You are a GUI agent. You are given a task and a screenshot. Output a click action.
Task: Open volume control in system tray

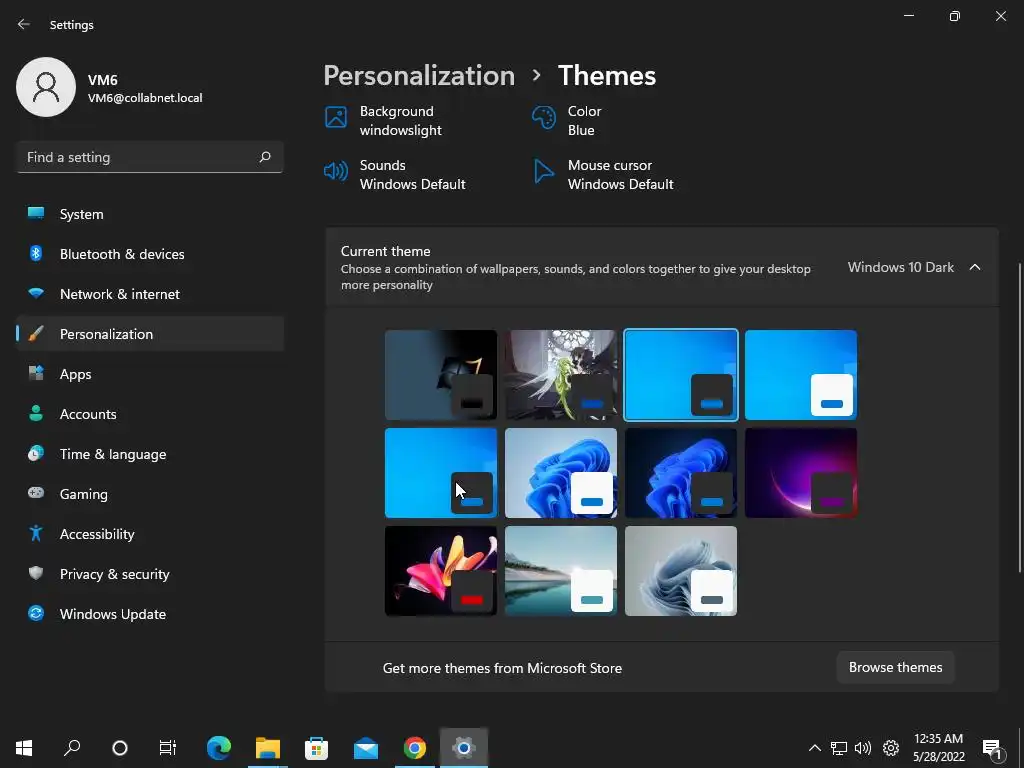(863, 748)
